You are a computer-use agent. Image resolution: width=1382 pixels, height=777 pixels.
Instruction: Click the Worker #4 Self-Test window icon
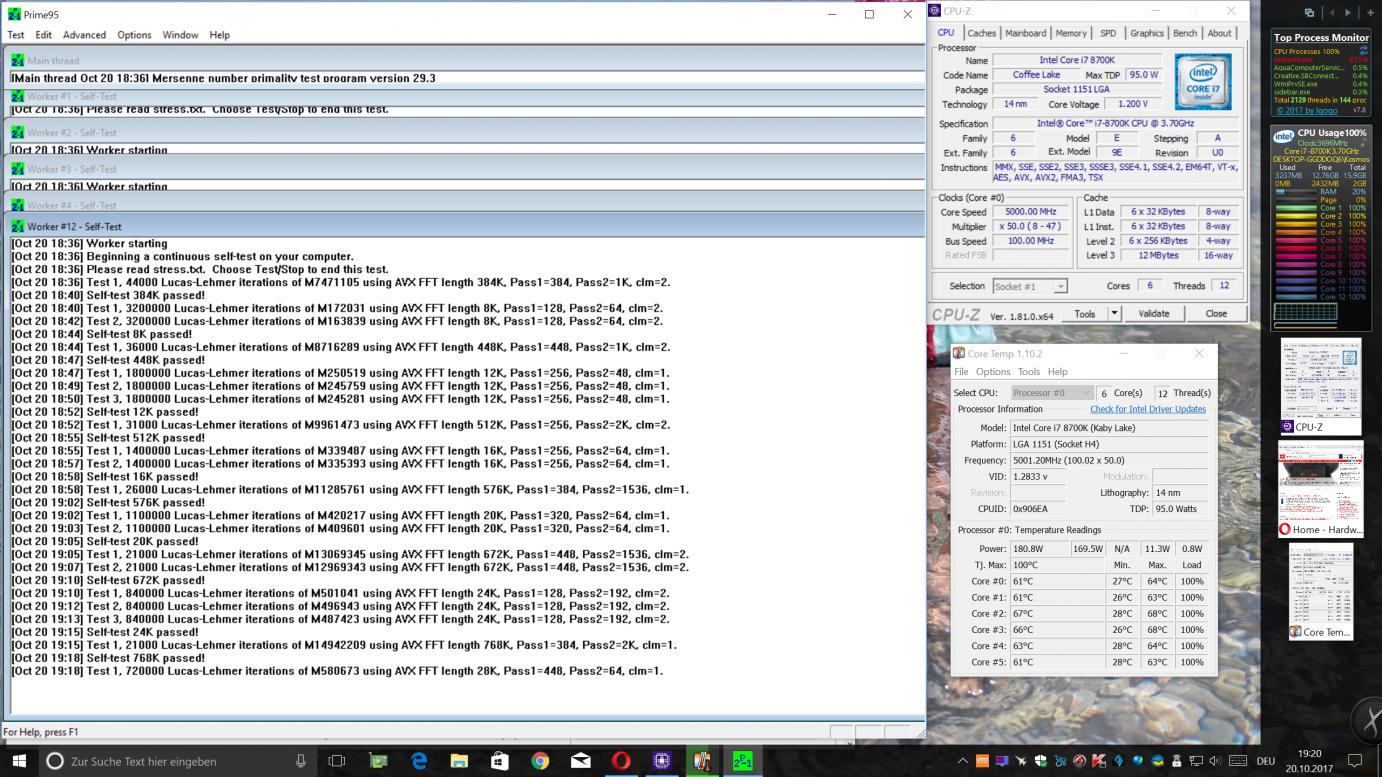click(17, 205)
